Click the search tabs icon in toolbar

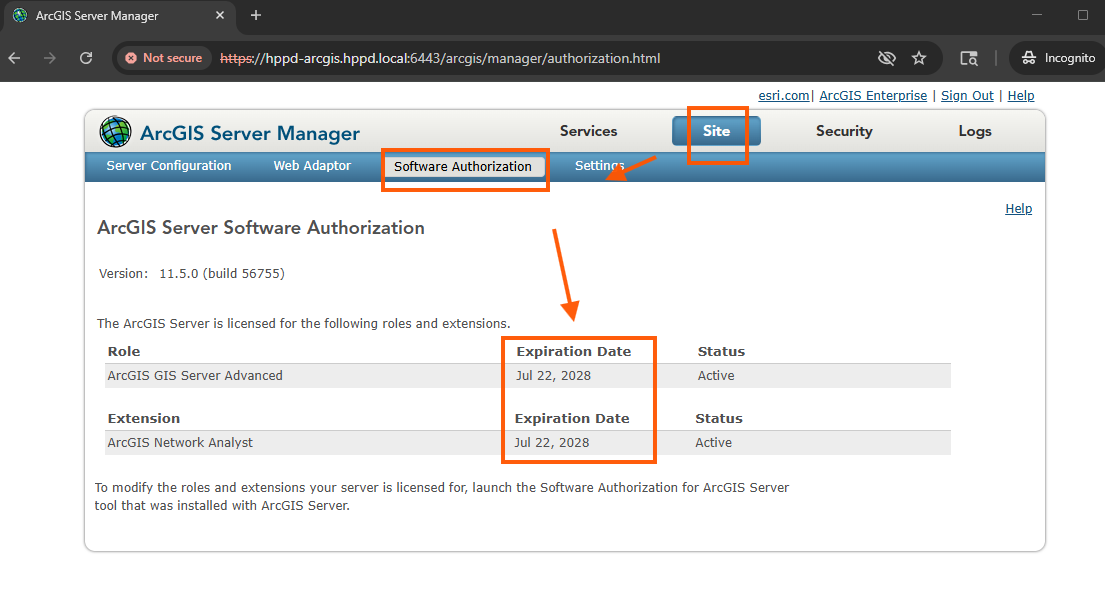tap(969, 58)
